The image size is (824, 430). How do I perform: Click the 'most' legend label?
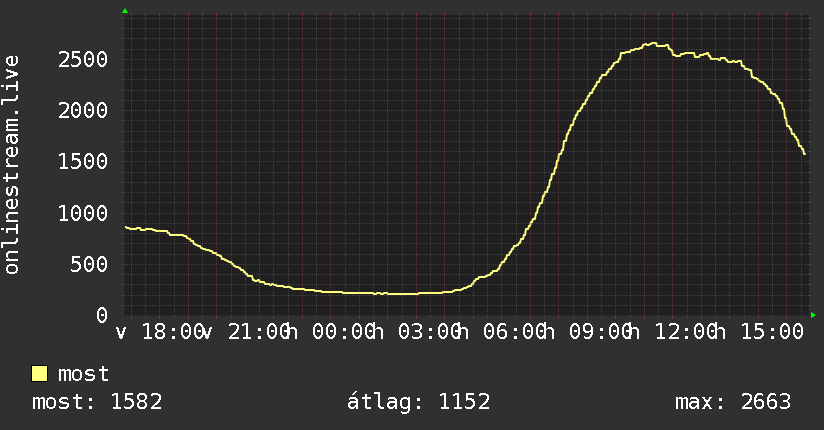click(x=83, y=374)
